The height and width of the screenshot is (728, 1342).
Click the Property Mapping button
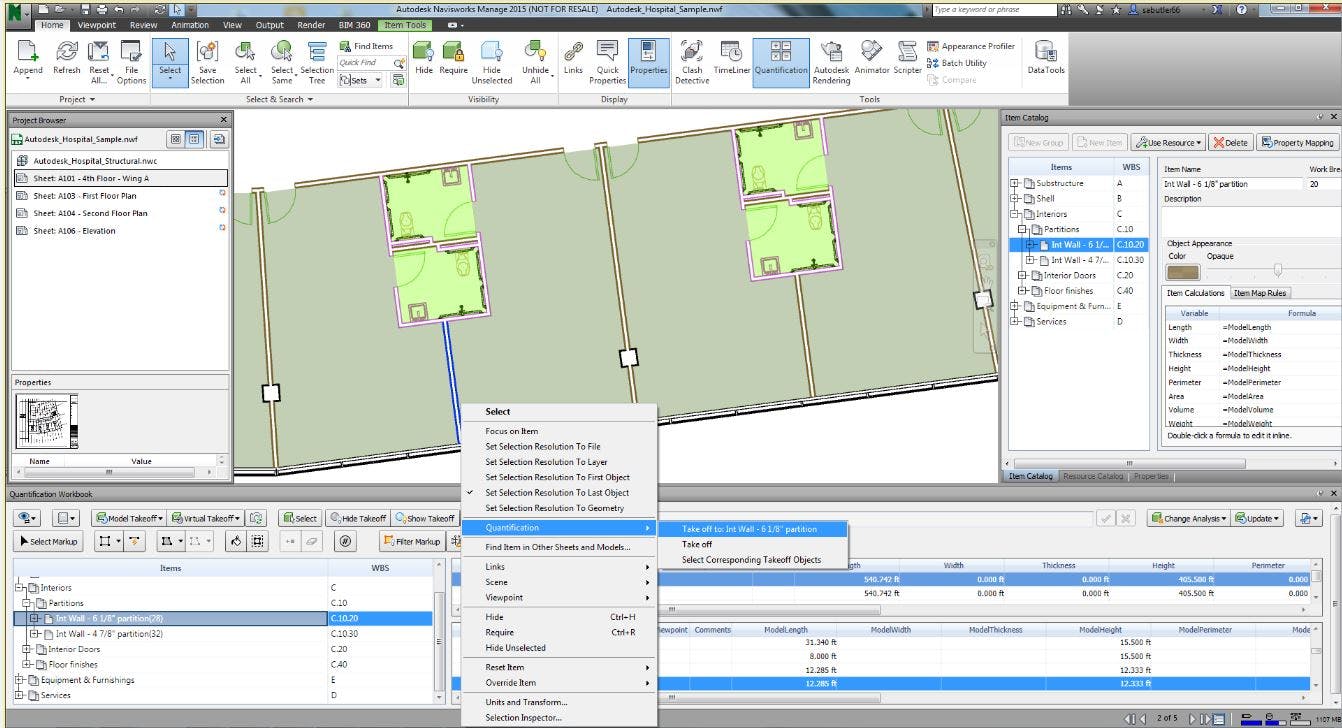point(1297,143)
